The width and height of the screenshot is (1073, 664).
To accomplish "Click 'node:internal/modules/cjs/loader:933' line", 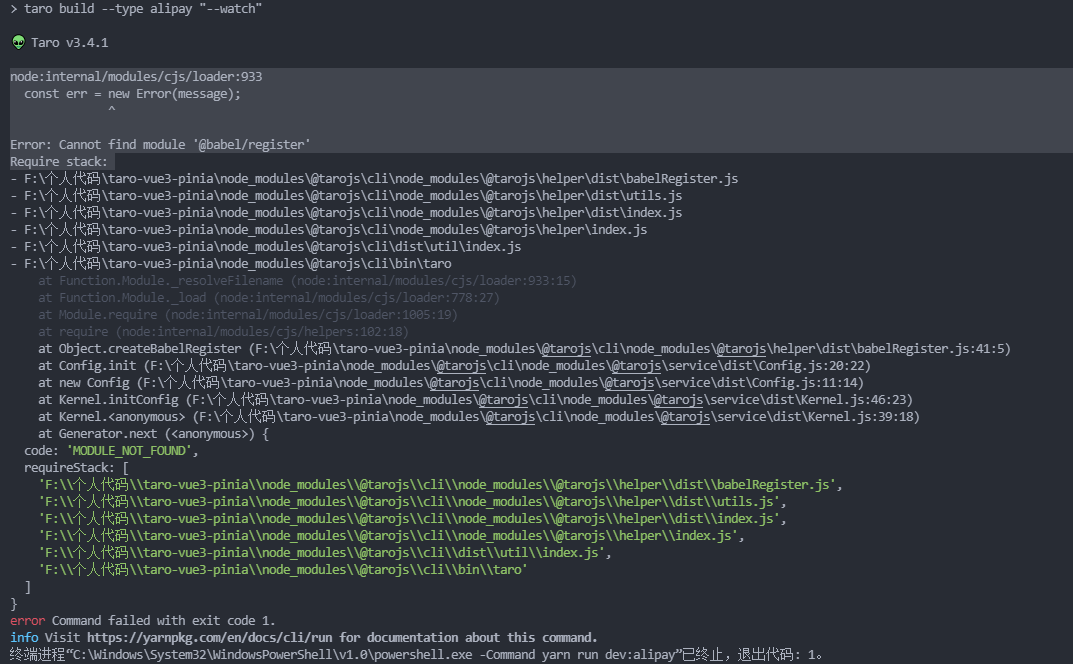I will pyautogui.click(x=136, y=77).
